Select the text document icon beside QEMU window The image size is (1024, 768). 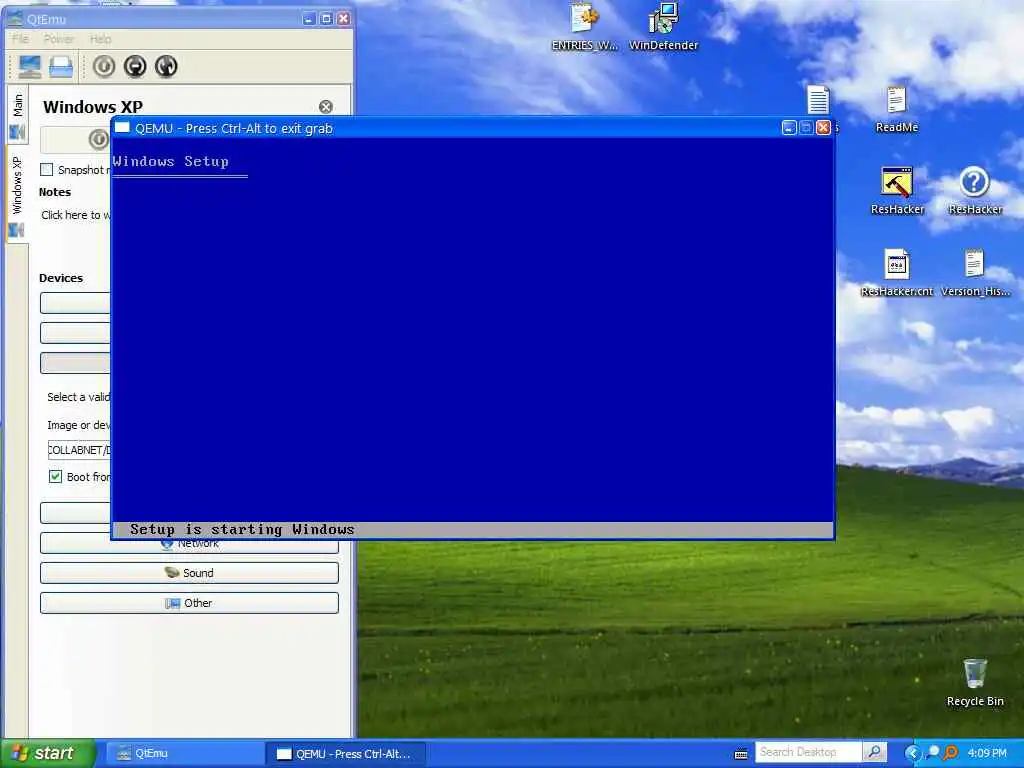818,100
